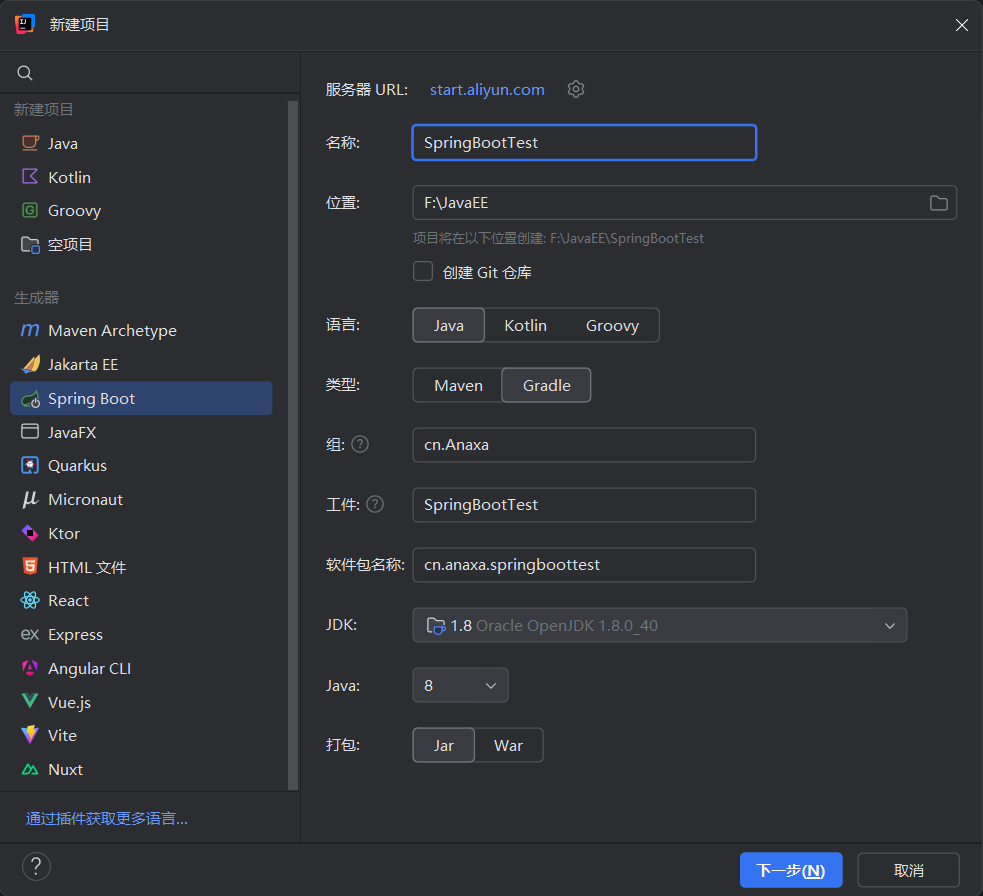Screen dimensions: 983x896
Task: Open the JDK 1.8 dropdown
Action: tap(660, 625)
